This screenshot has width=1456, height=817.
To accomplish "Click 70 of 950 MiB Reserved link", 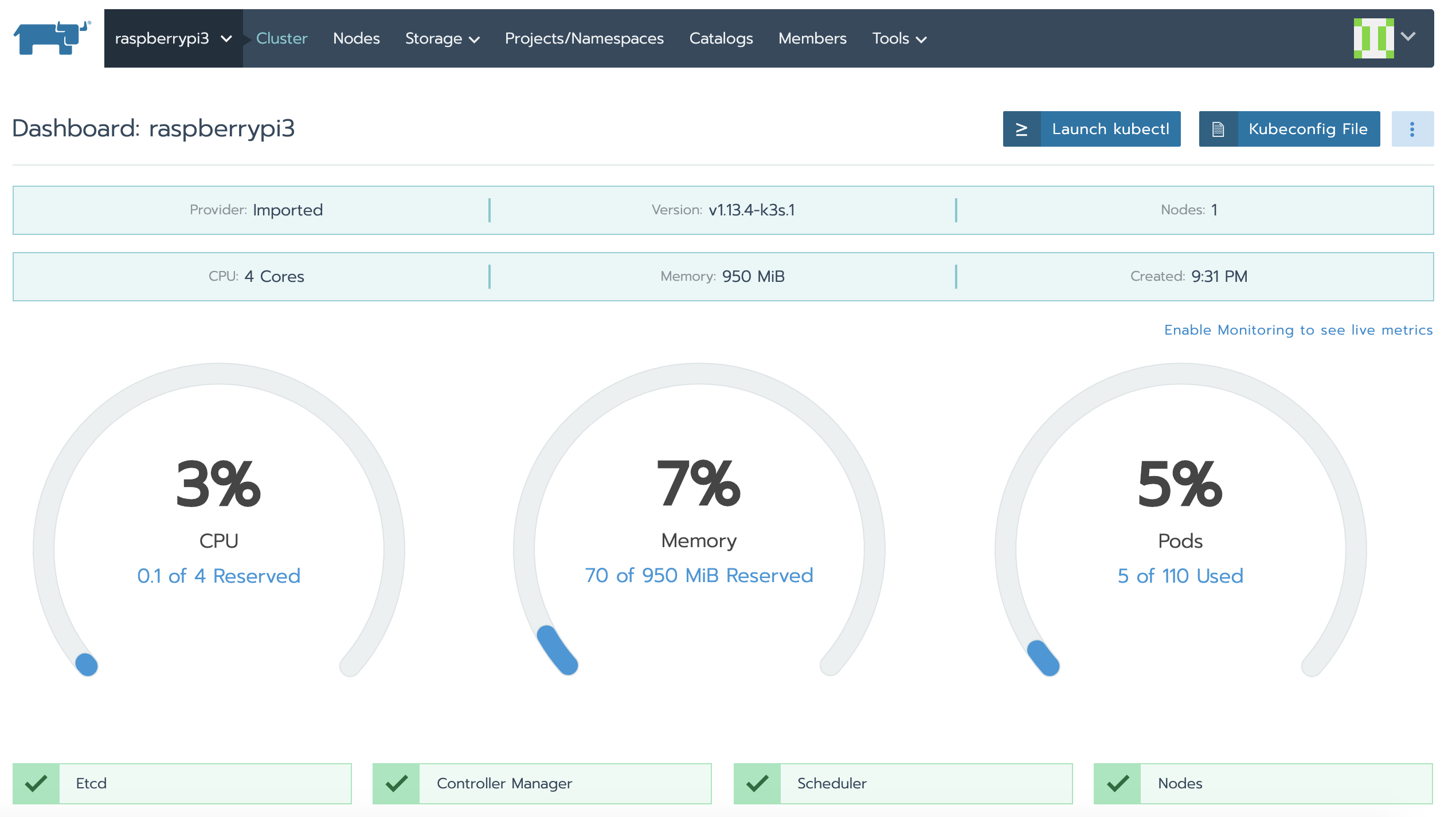I will click(x=699, y=575).
